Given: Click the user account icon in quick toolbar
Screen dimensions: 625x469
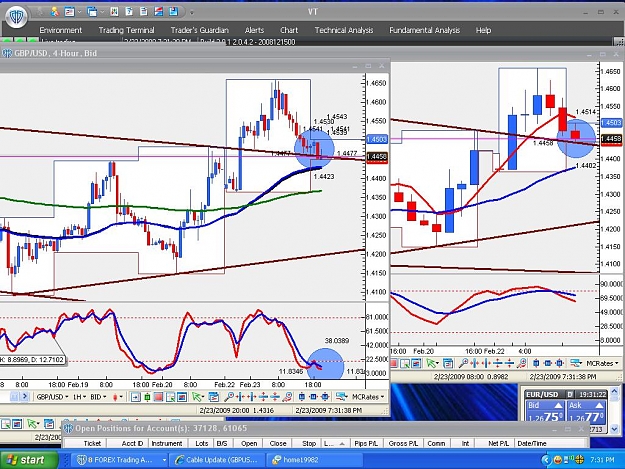Looking at the screenshot, I should [55, 12].
